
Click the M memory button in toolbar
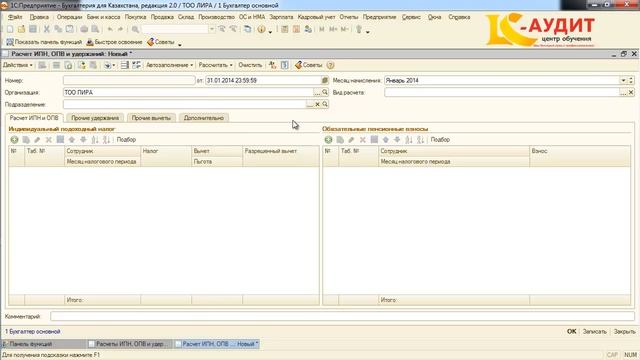pos(322,29)
